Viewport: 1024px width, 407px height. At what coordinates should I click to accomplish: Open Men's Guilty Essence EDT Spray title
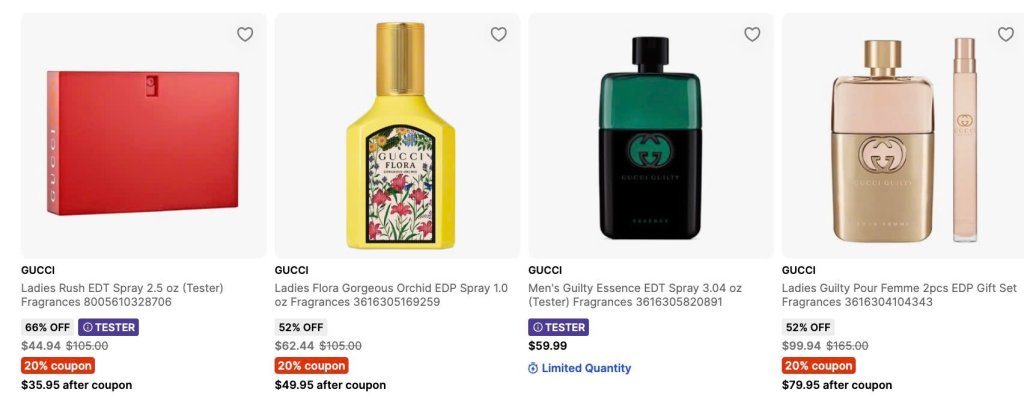coord(635,295)
